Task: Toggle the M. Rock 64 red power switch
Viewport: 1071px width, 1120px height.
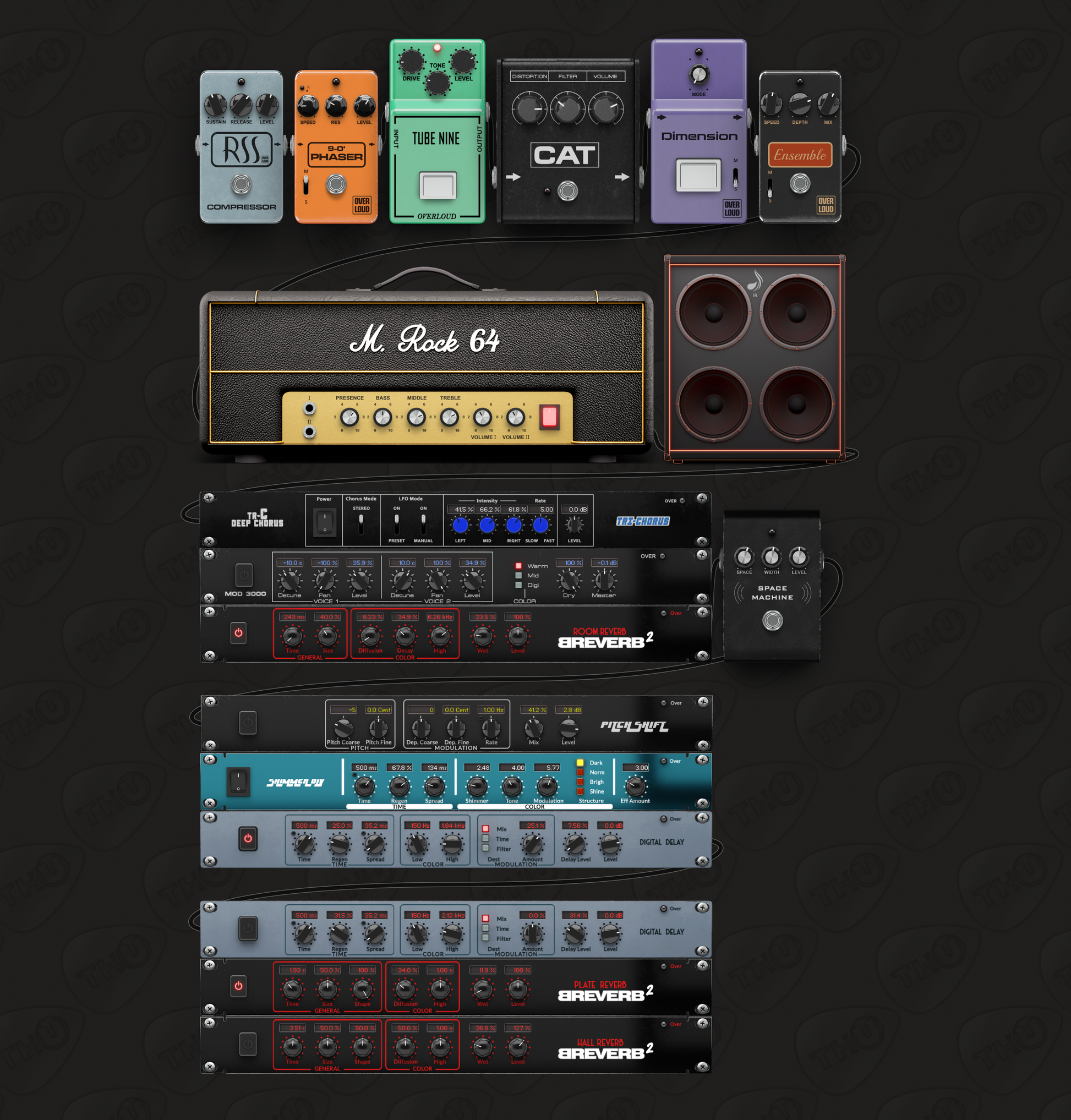Action: pyautogui.click(x=549, y=417)
